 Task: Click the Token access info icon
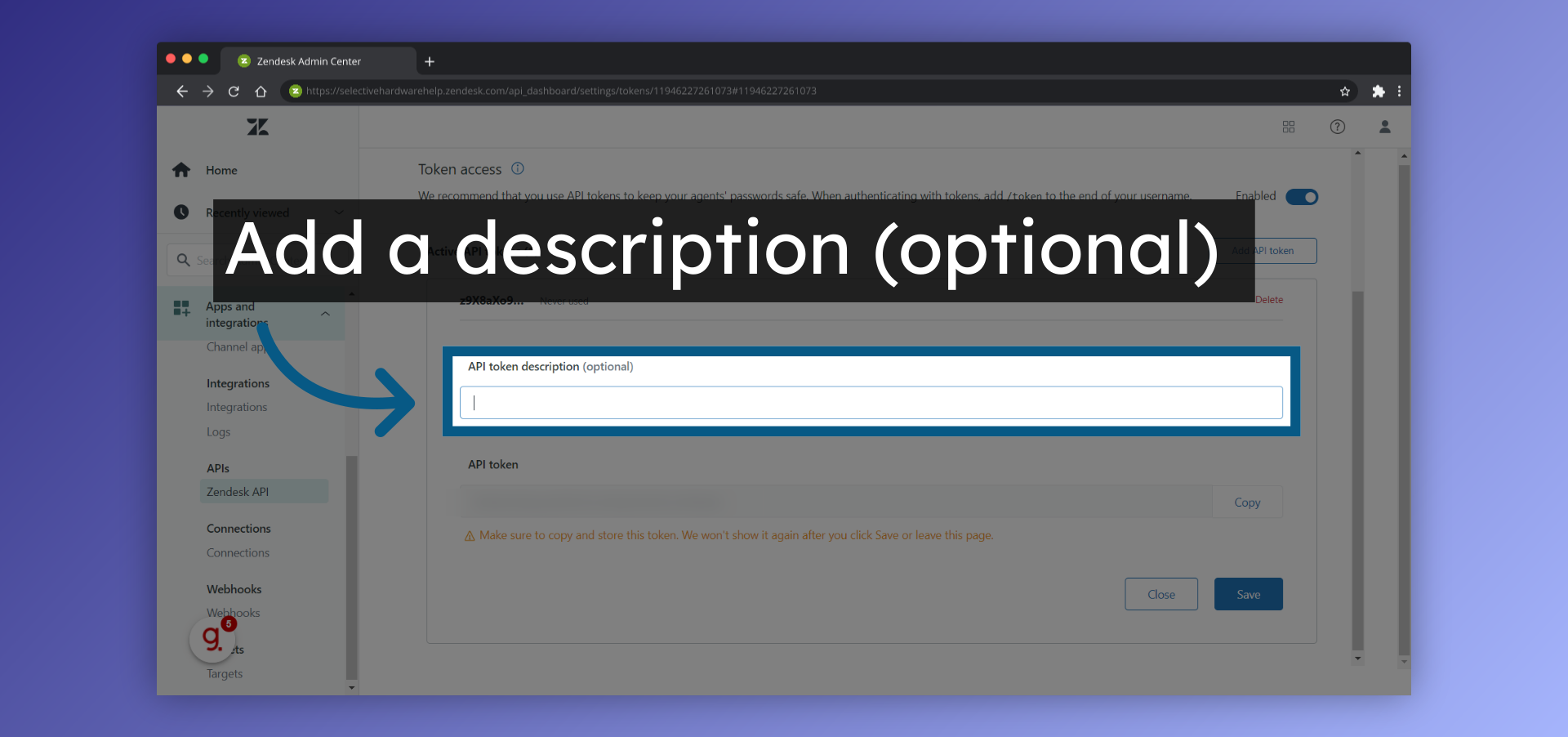click(x=518, y=168)
